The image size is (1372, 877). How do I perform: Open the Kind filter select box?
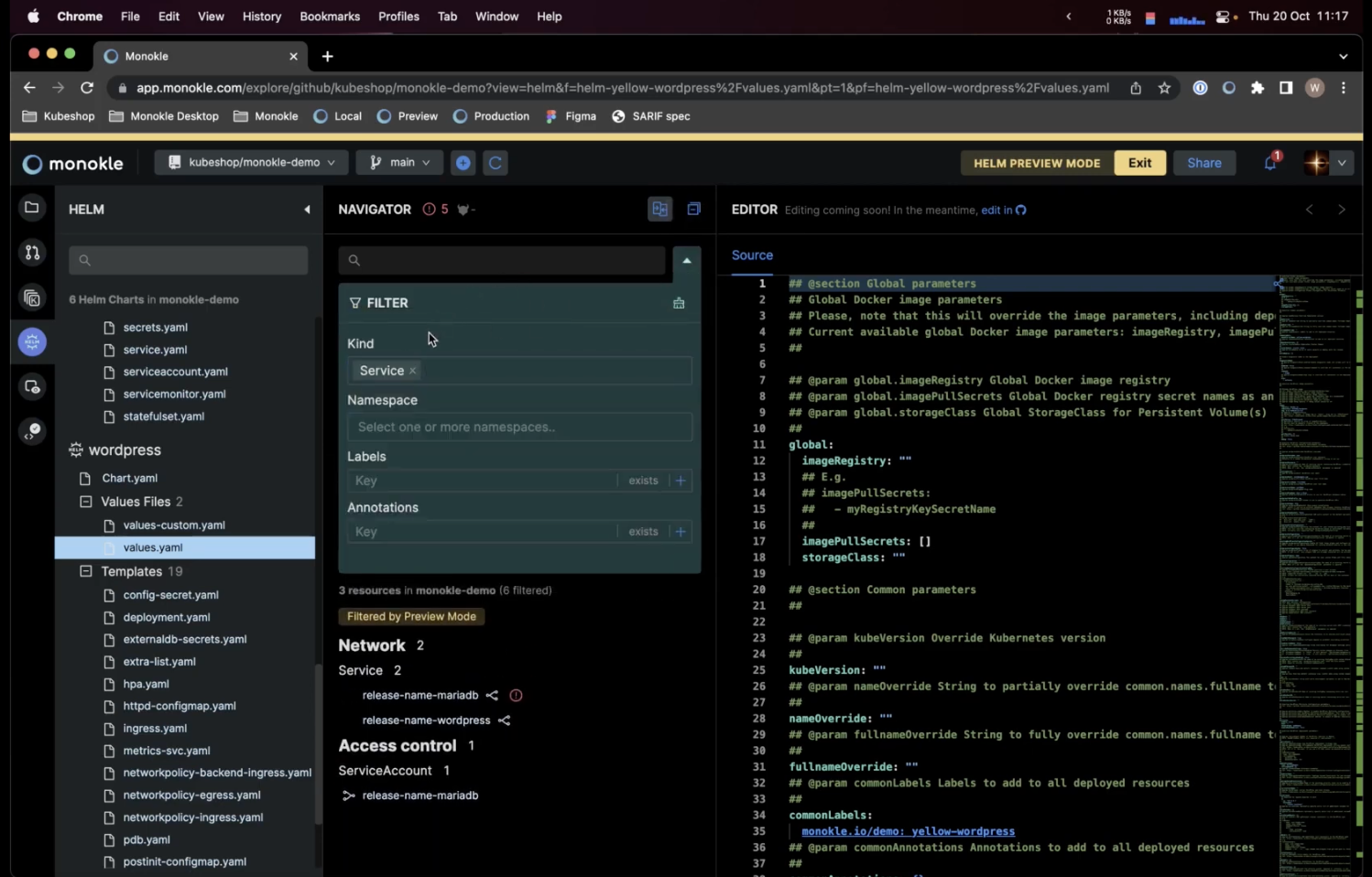pos(519,371)
